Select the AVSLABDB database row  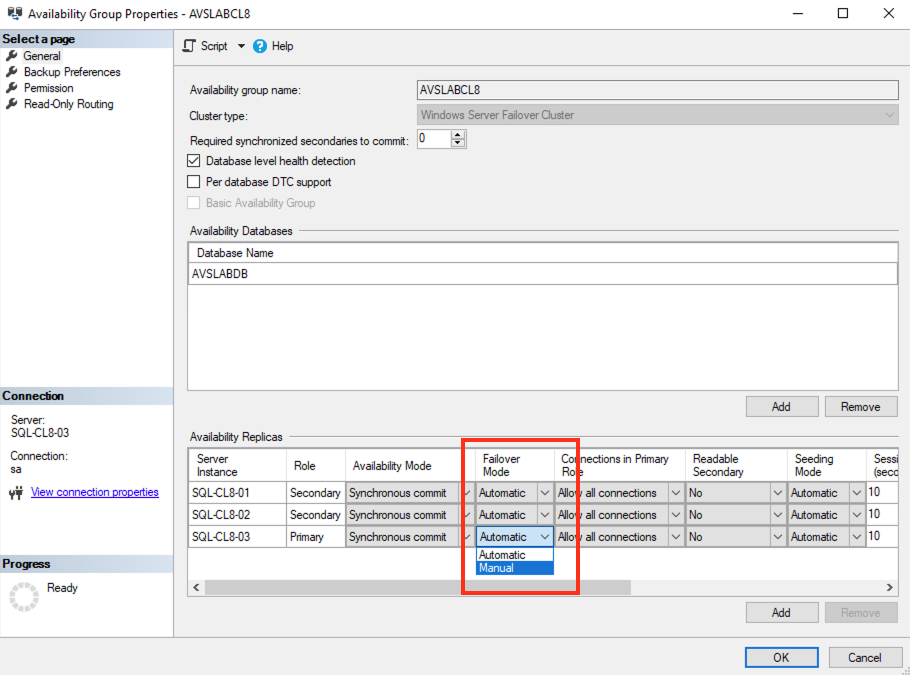coord(543,274)
